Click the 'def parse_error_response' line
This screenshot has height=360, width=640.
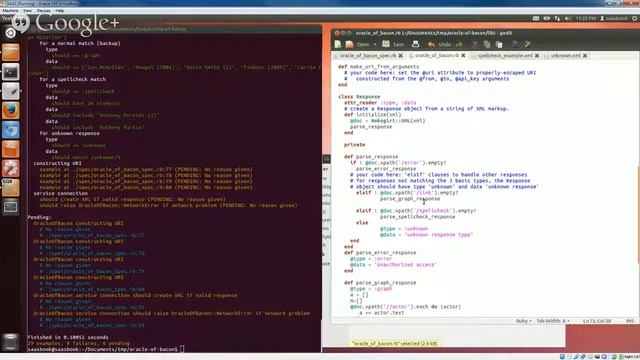click(x=380, y=253)
